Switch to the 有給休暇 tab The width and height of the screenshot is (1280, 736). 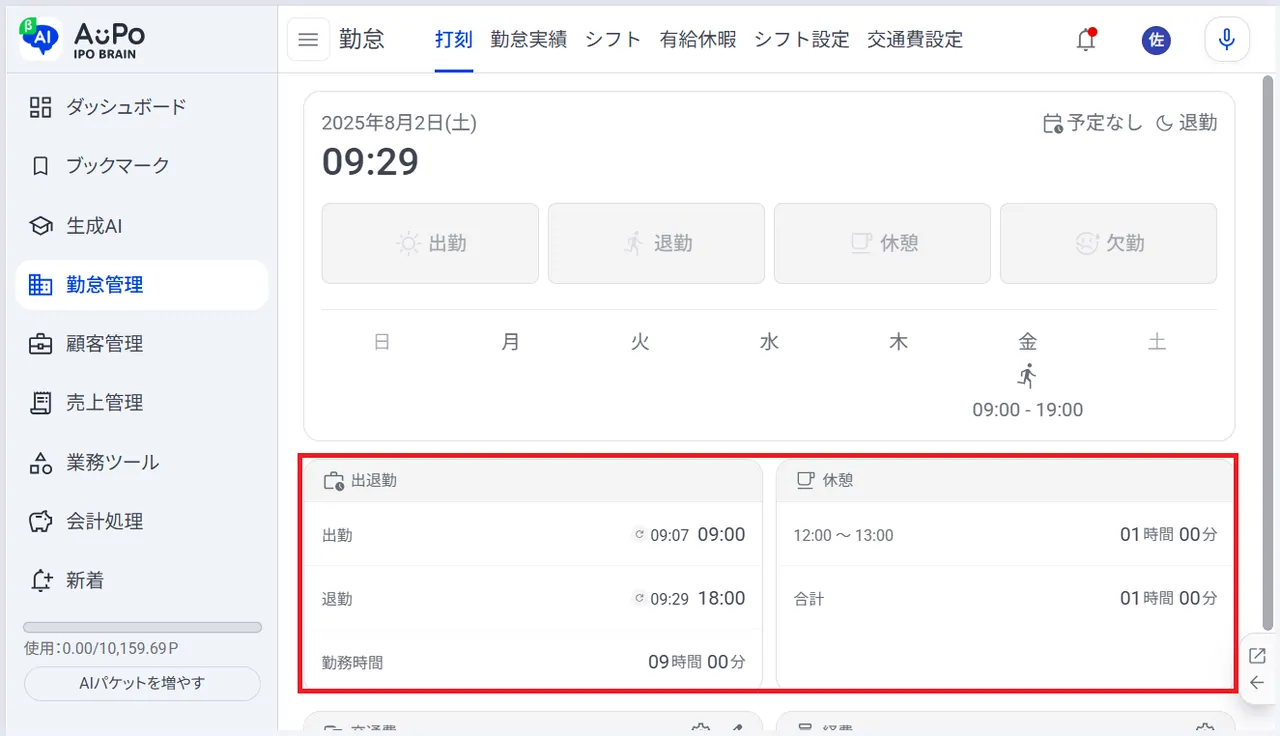pyautogui.click(x=698, y=40)
